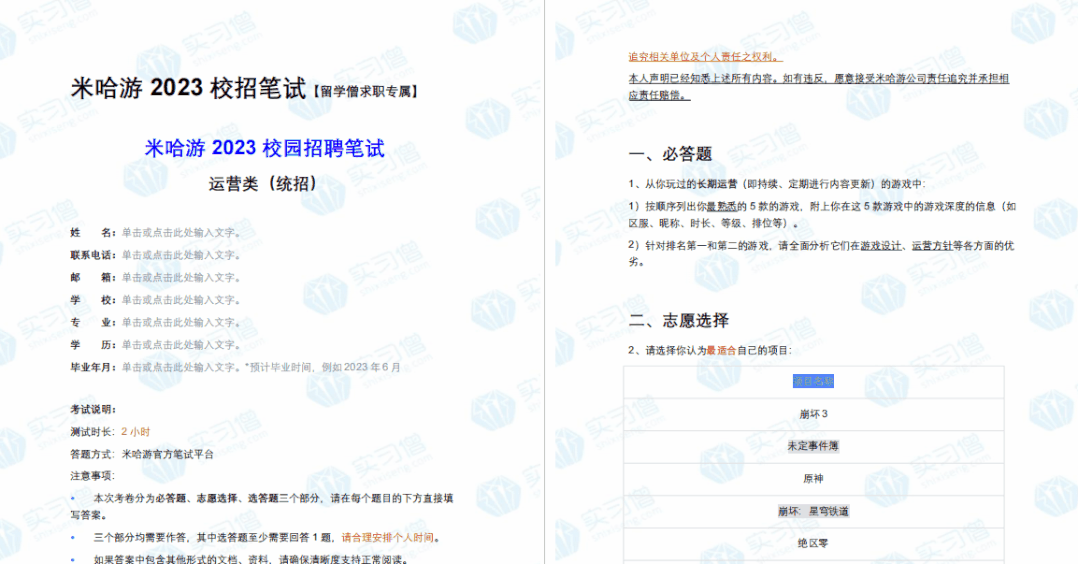Click the 姓名 placeholder text field

(182, 232)
